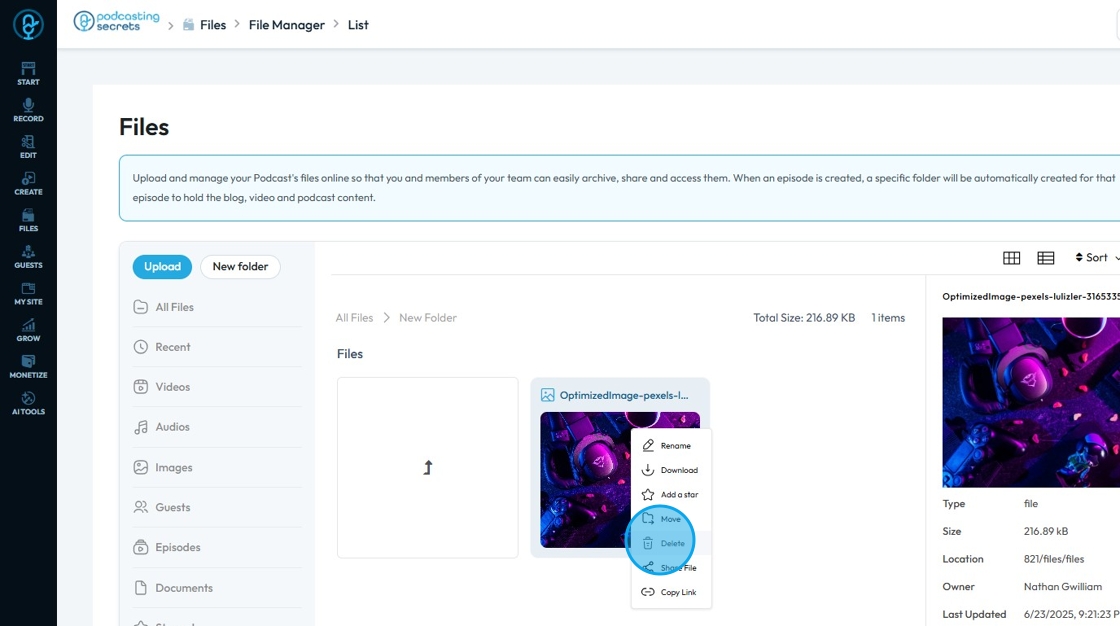1120x626 pixels.
Task: Click the Location value 821/files/files
Action: pos(1054,560)
